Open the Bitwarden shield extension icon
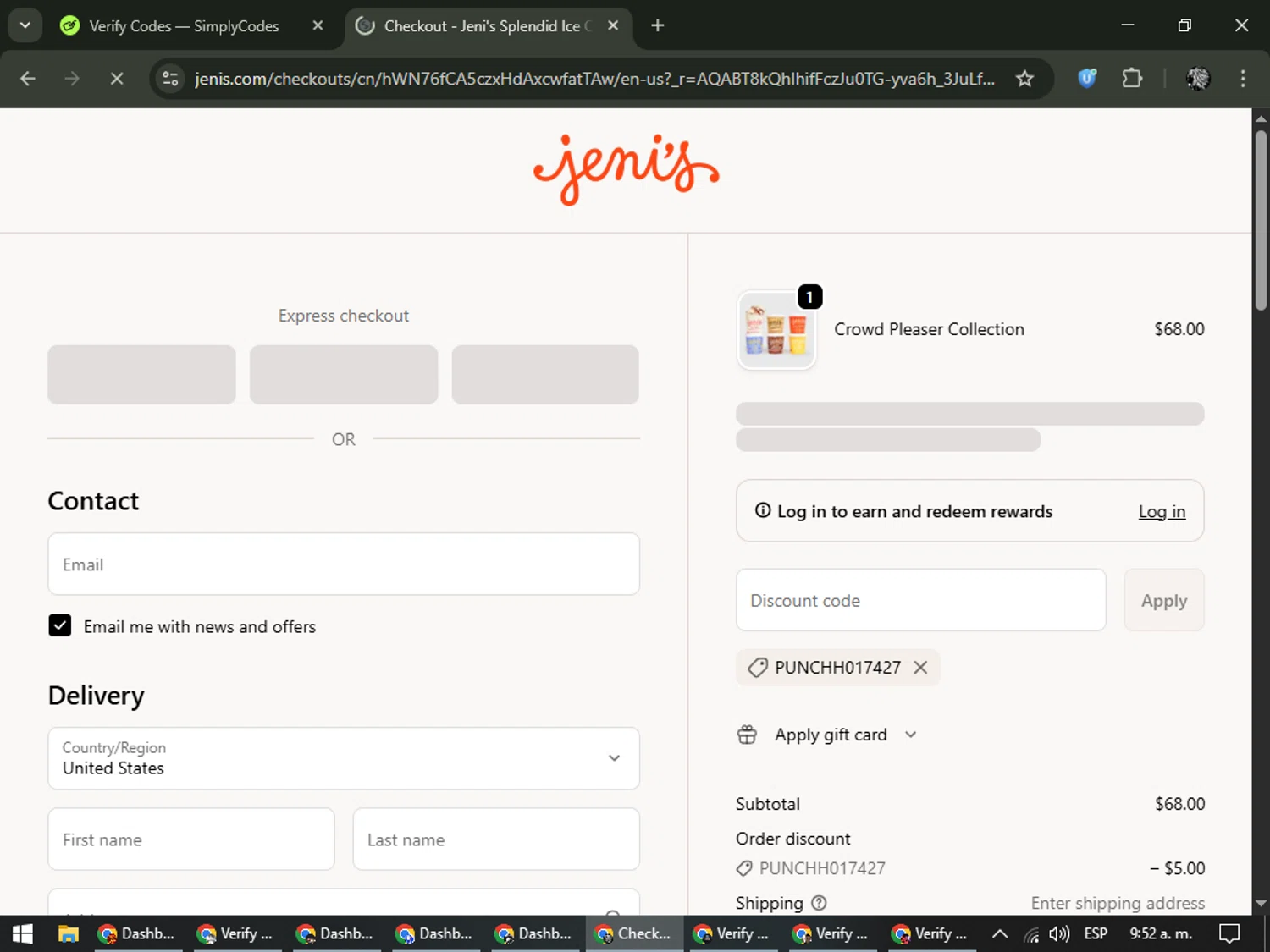1270x952 pixels. [x=1087, y=79]
